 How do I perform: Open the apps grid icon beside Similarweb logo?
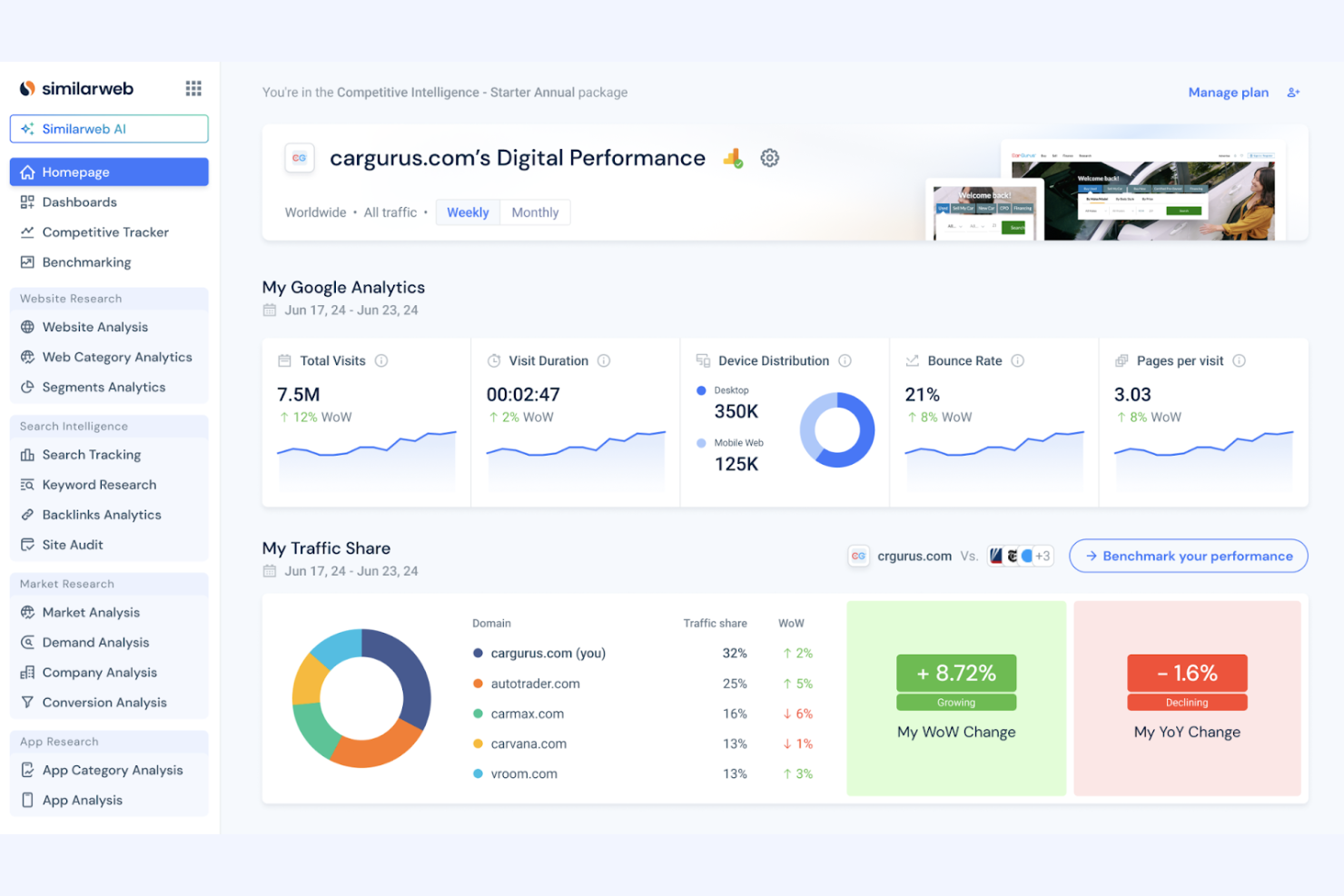[x=193, y=88]
